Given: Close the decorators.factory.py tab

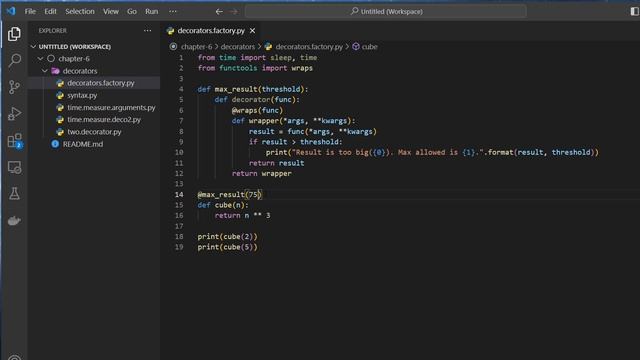Looking at the screenshot, I should tap(253, 31).
